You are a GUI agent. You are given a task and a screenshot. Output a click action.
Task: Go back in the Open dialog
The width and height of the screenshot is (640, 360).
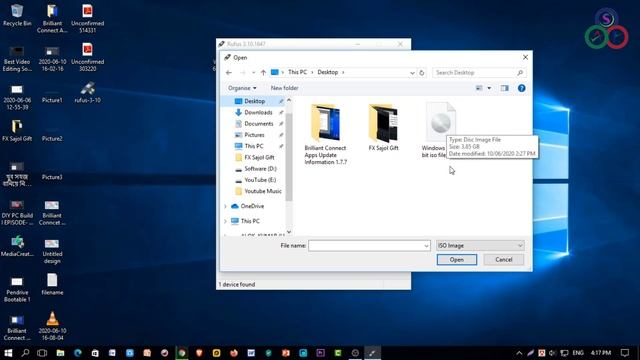coord(229,73)
